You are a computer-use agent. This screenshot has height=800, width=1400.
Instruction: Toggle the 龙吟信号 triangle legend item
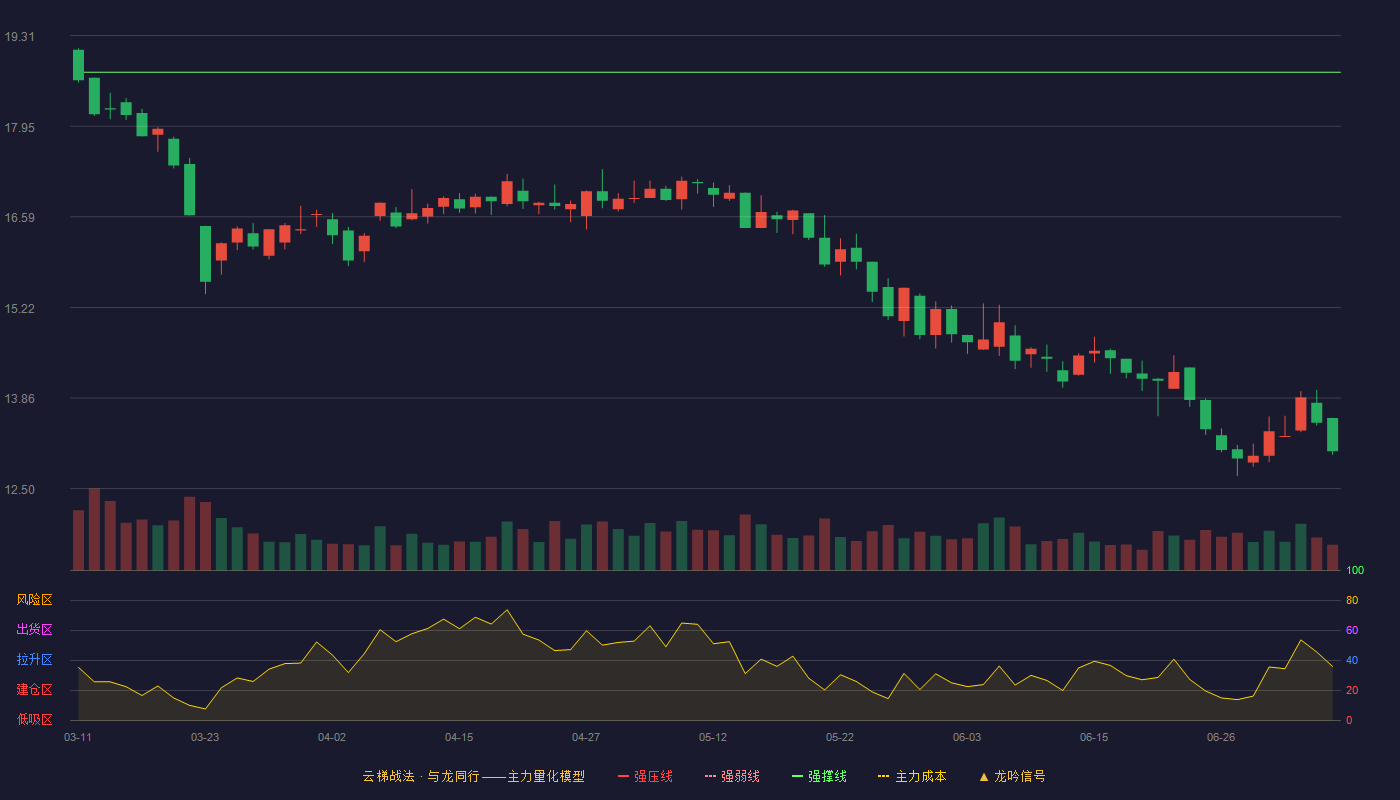click(x=1012, y=776)
